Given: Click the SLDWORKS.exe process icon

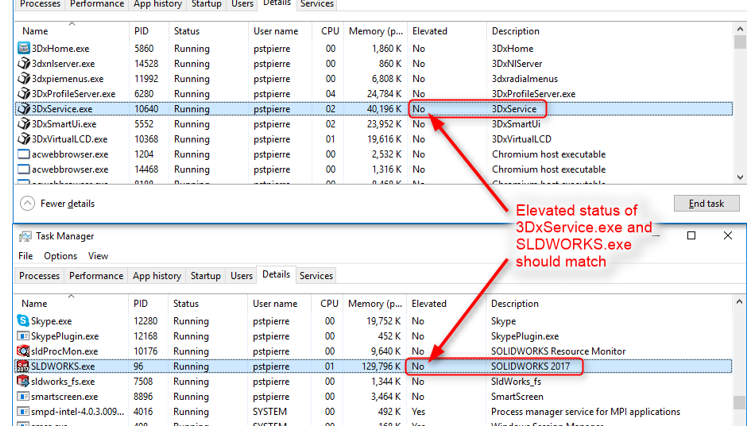Looking at the screenshot, I should (23, 366).
